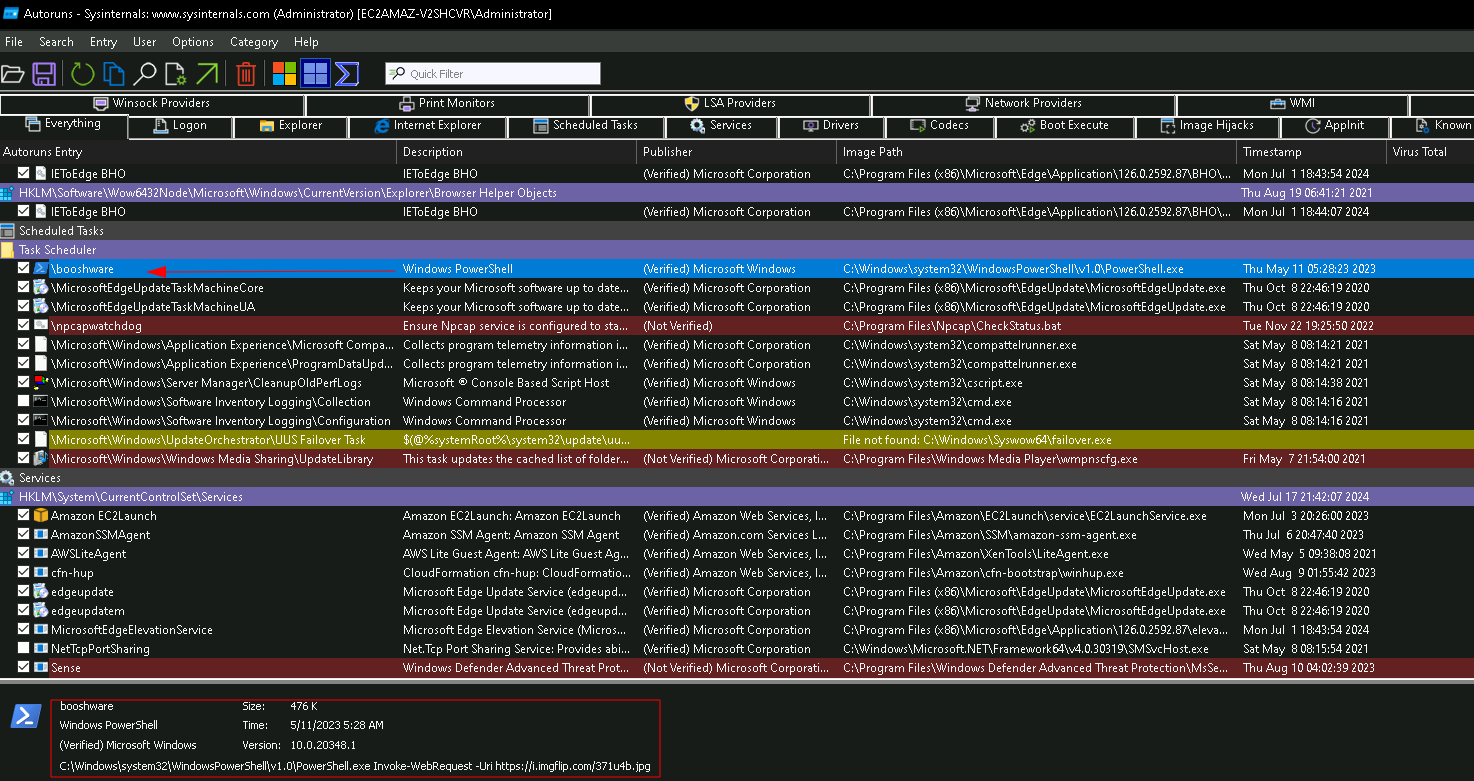The height and width of the screenshot is (781, 1474).
Task: Click the sigma VirusTotal toolbar icon
Action: tap(347, 73)
